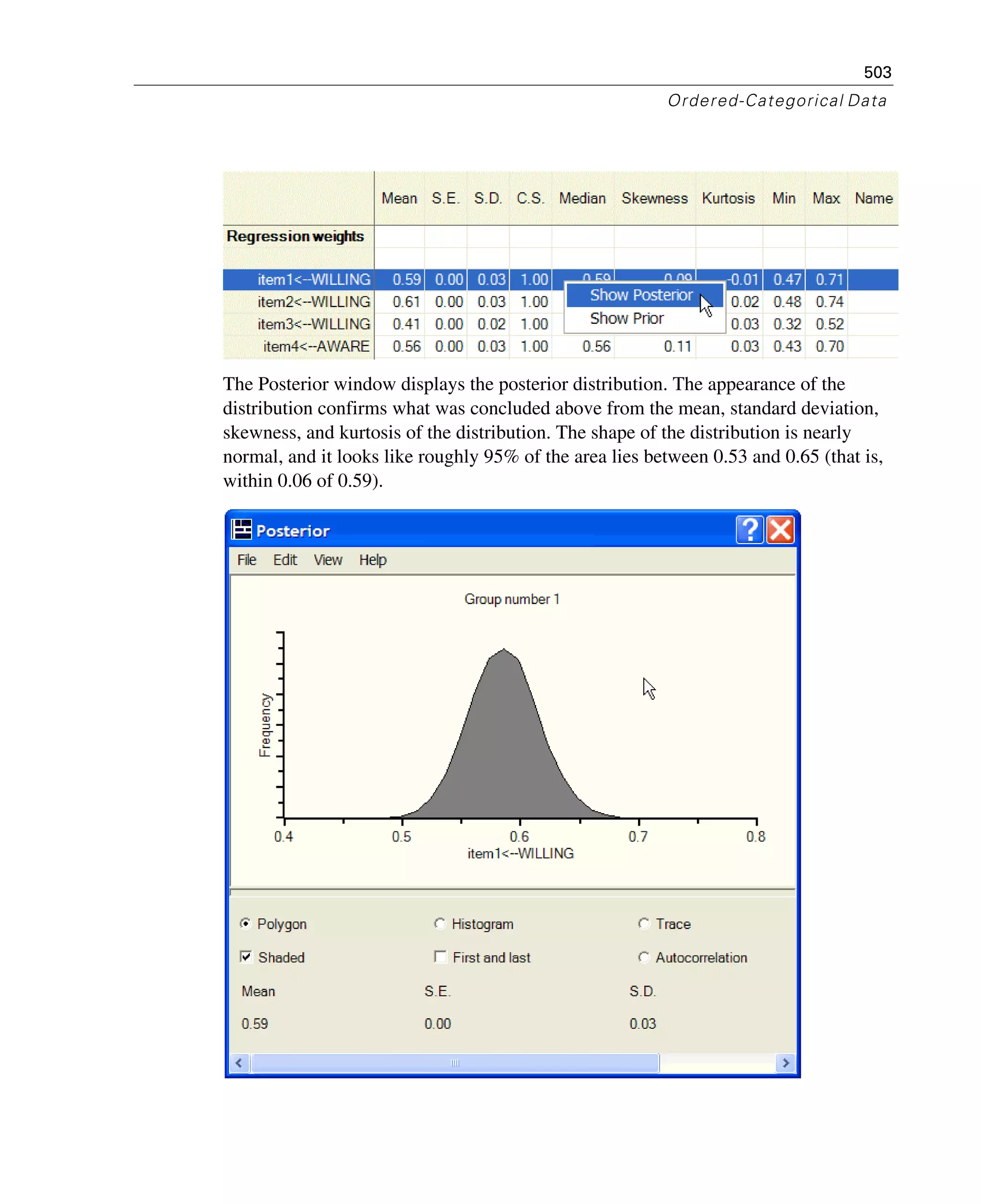Uncheck the Shaded checkbox
Viewport: 981px width, 1204px height.
(x=246, y=956)
